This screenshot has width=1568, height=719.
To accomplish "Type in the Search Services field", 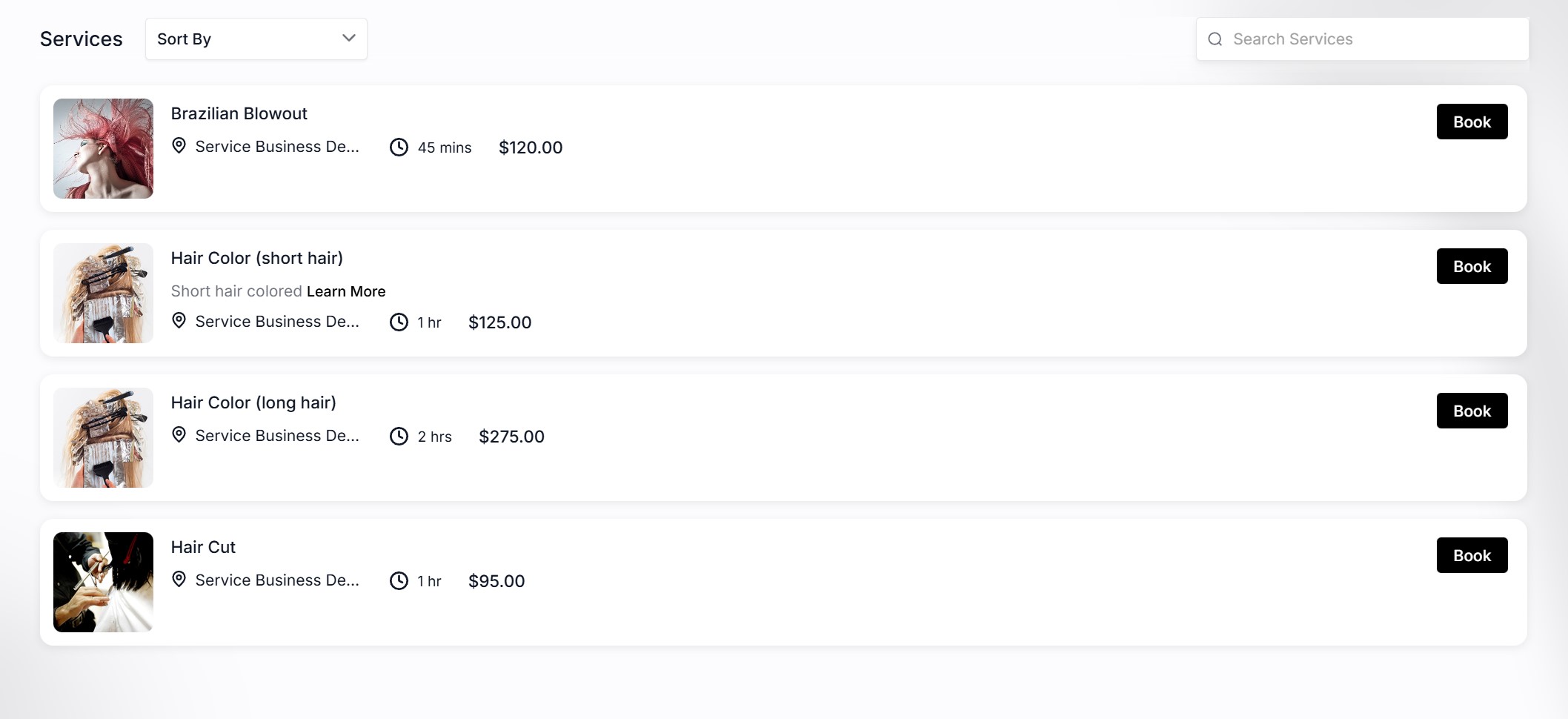I will click(1371, 39).
